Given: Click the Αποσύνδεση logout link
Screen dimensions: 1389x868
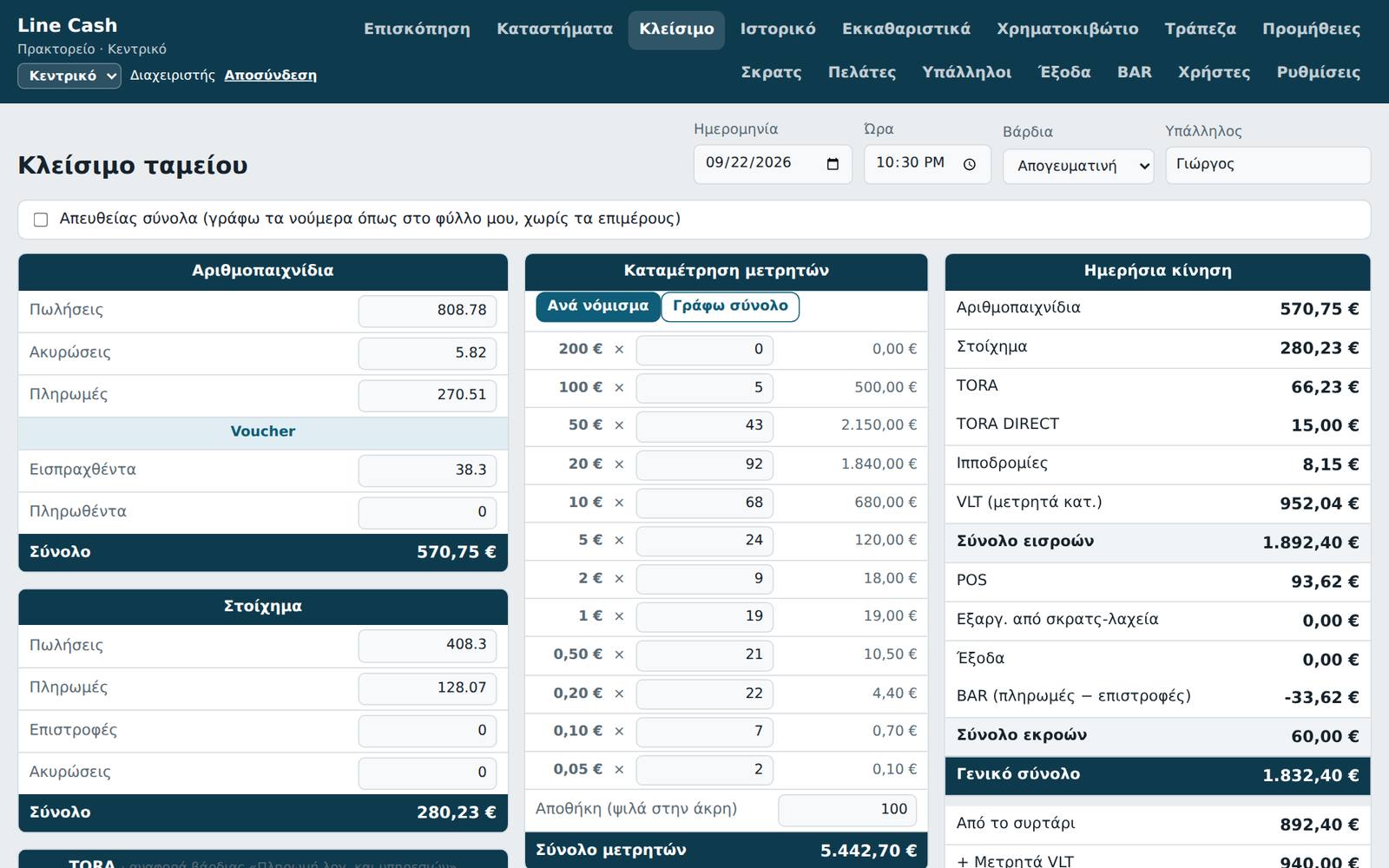Looking at the screenshot, I should (x=270, y=76).
